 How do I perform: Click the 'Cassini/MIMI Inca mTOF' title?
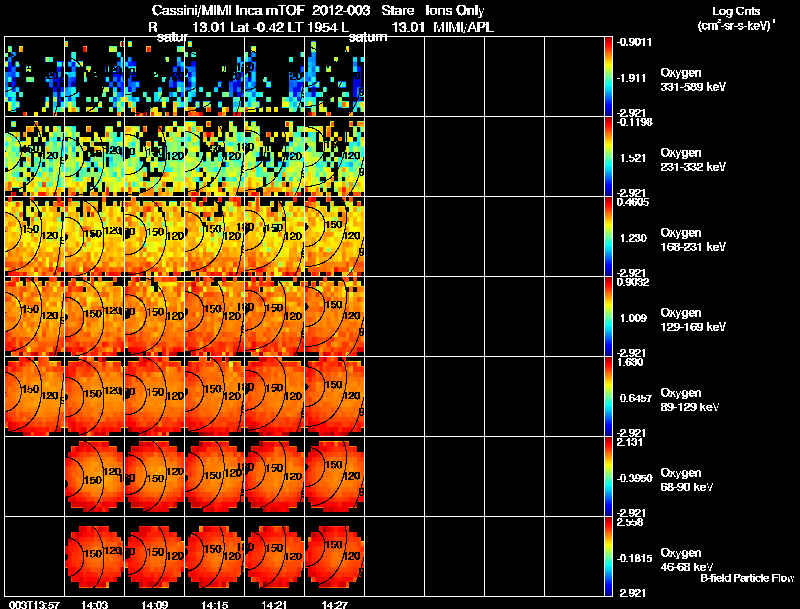228,10
